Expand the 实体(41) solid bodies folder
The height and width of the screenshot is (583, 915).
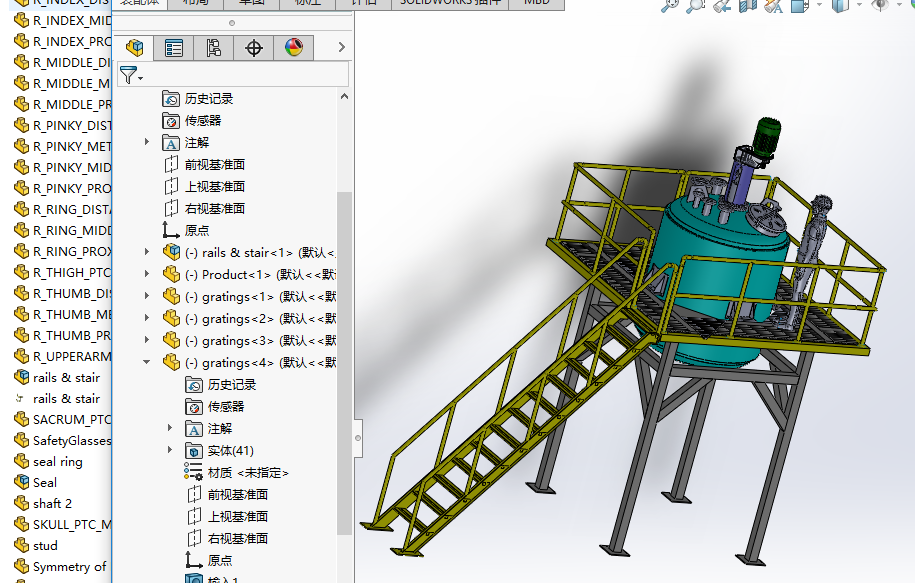click(170, 450)
